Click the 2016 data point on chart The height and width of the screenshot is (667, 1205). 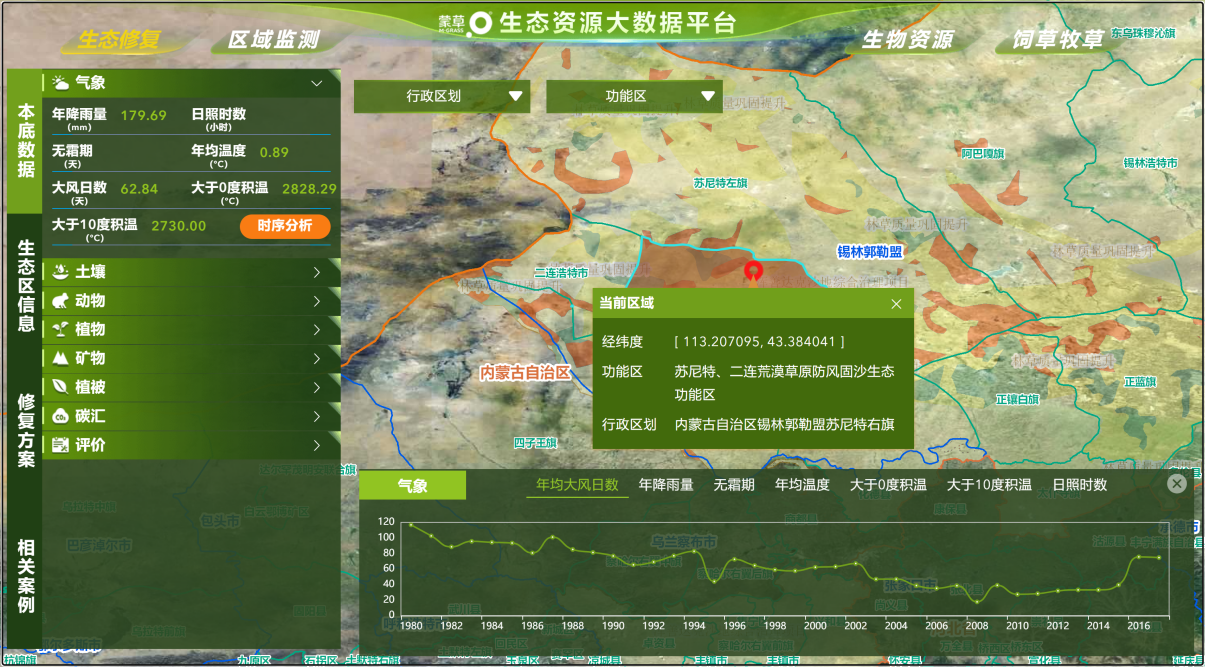[1138, 557]
